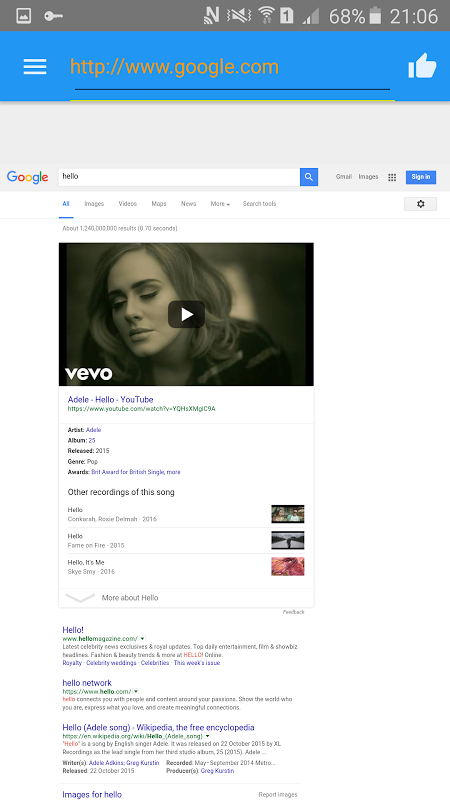
Task: Open the Hello! magazine result
Action: pos(73,630)
